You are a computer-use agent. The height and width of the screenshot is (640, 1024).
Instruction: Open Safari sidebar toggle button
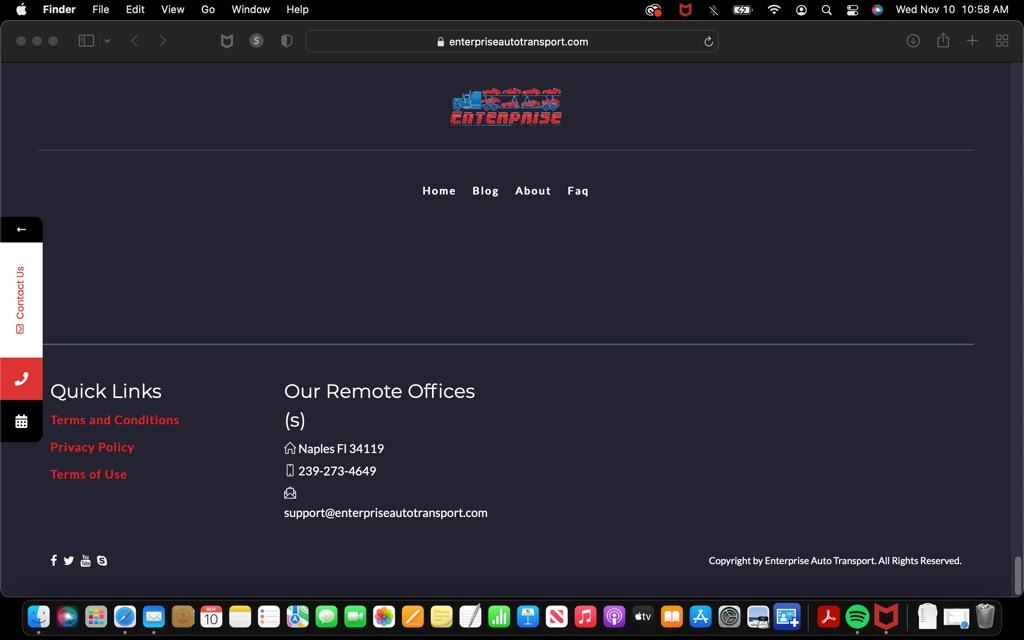click(x=86, y=41)
